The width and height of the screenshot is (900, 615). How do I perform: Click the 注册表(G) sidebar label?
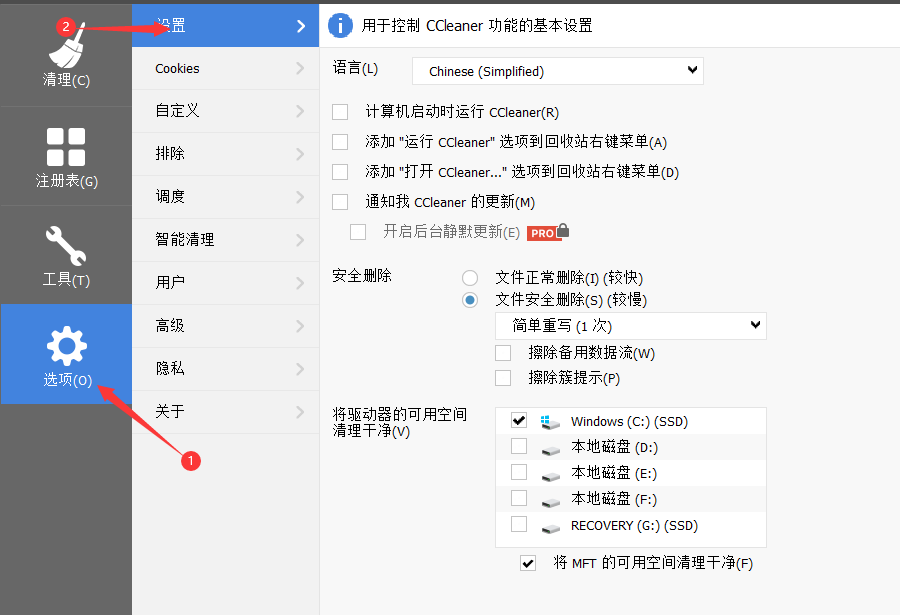point(67,181)
